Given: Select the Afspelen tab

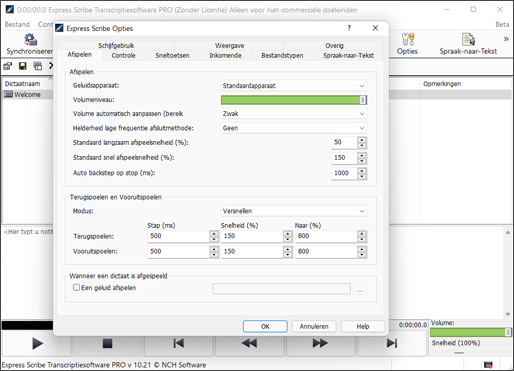Looking at the screenshot, I should pos(79,55).
